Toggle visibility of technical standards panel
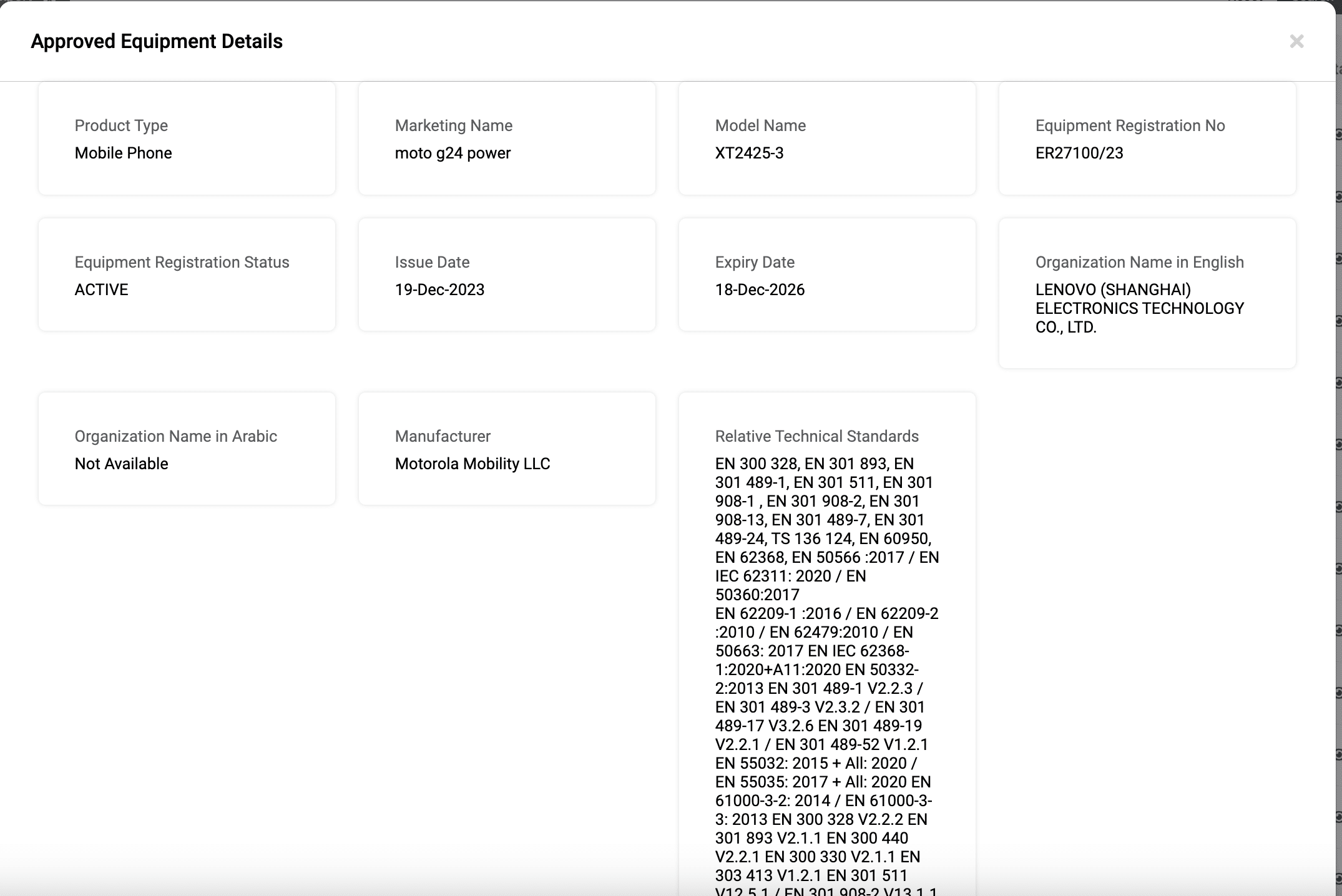Screen dimensions: 1342x896 point(816,435)
